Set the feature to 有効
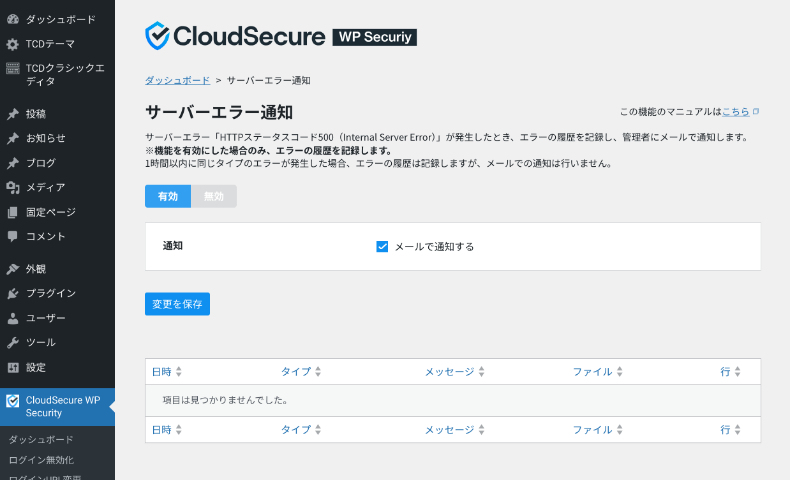790x480 pixels. pyautogui.click(x=168, y=196)
